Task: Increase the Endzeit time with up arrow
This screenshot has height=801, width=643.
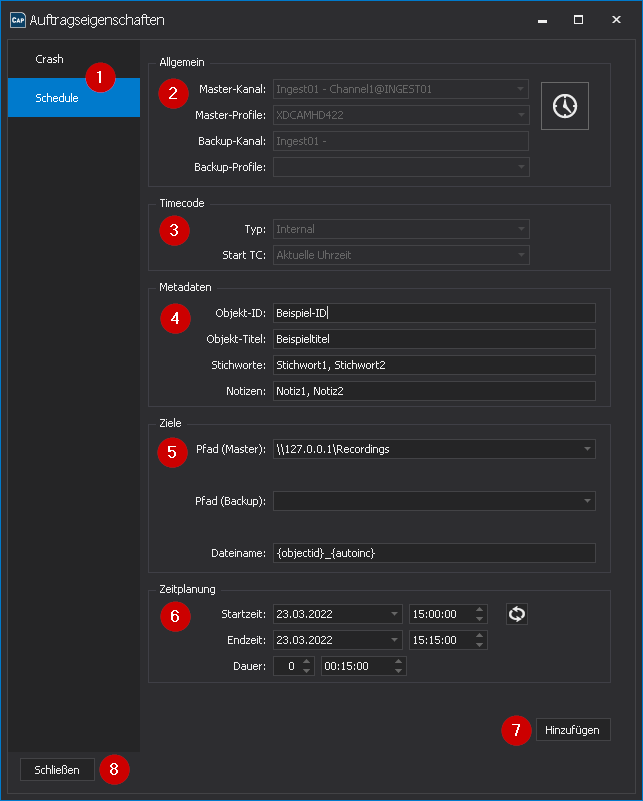Action: 479,635
